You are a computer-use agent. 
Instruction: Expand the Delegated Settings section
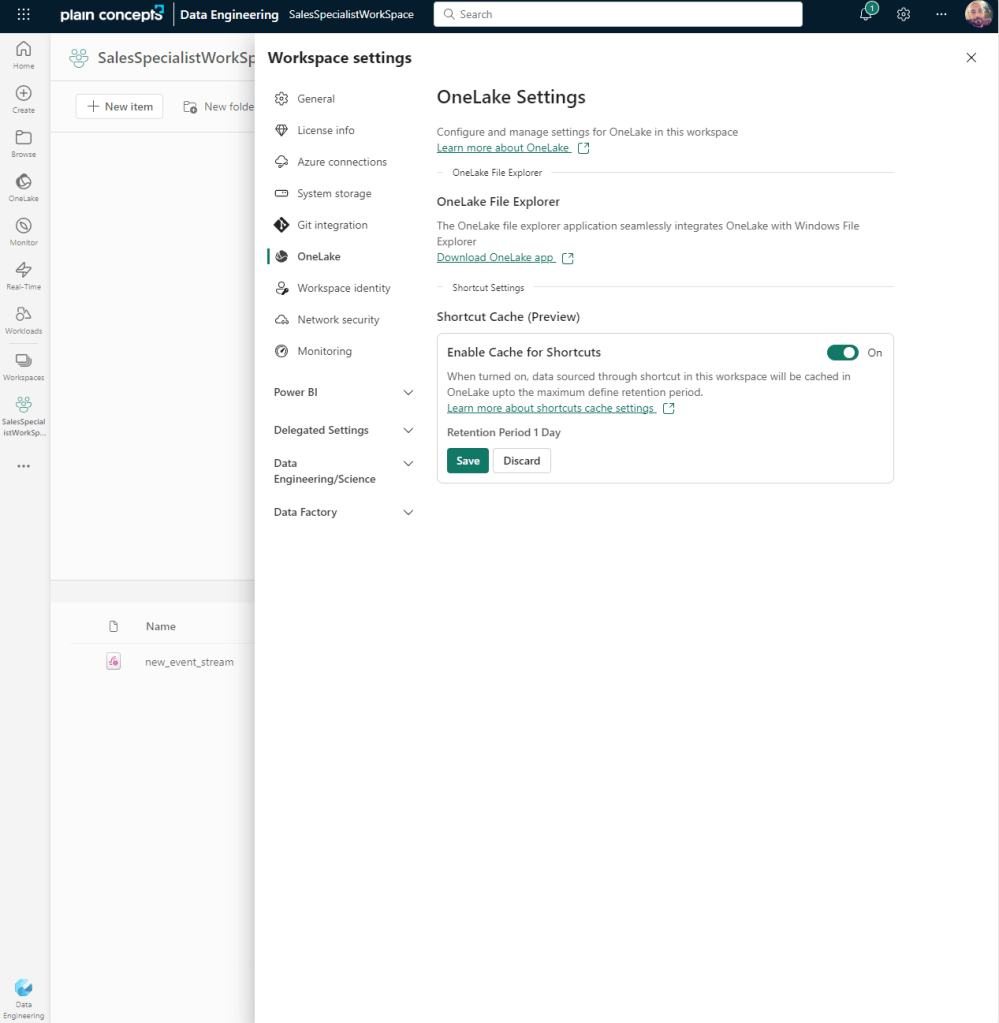pyautogui.click(x=343, y=430)
